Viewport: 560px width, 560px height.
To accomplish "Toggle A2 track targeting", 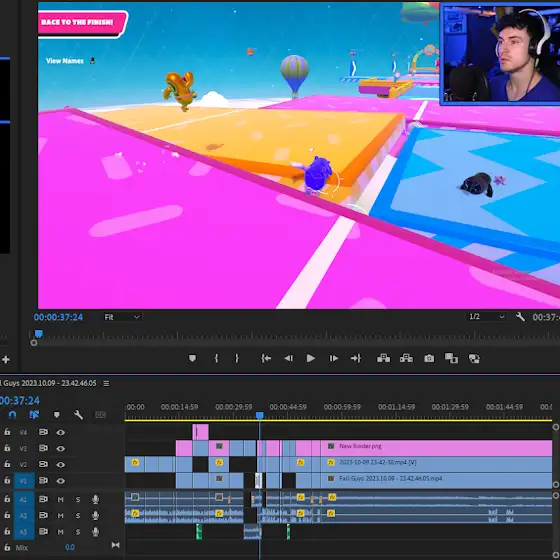I will 24,515.
